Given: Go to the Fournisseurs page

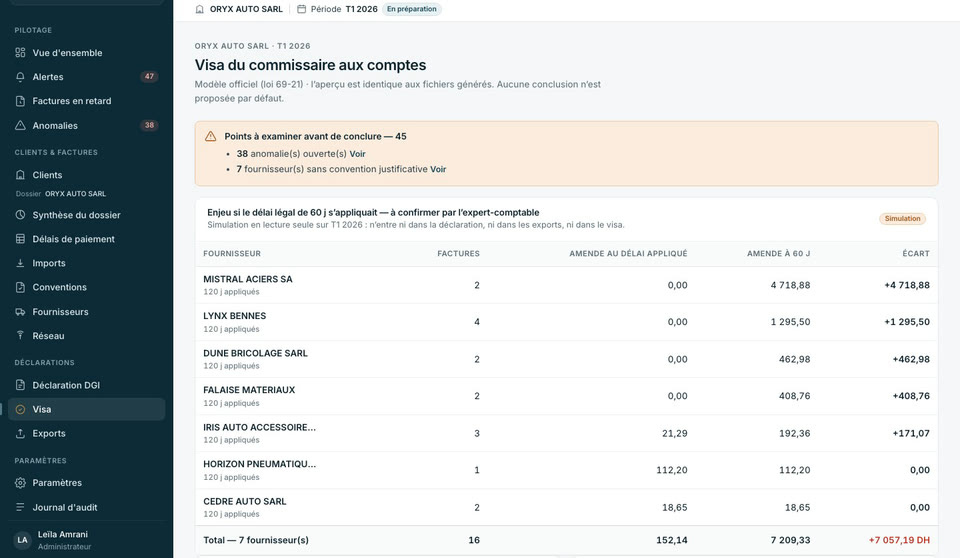Looking at the screenshot, I should coord(86,312).
